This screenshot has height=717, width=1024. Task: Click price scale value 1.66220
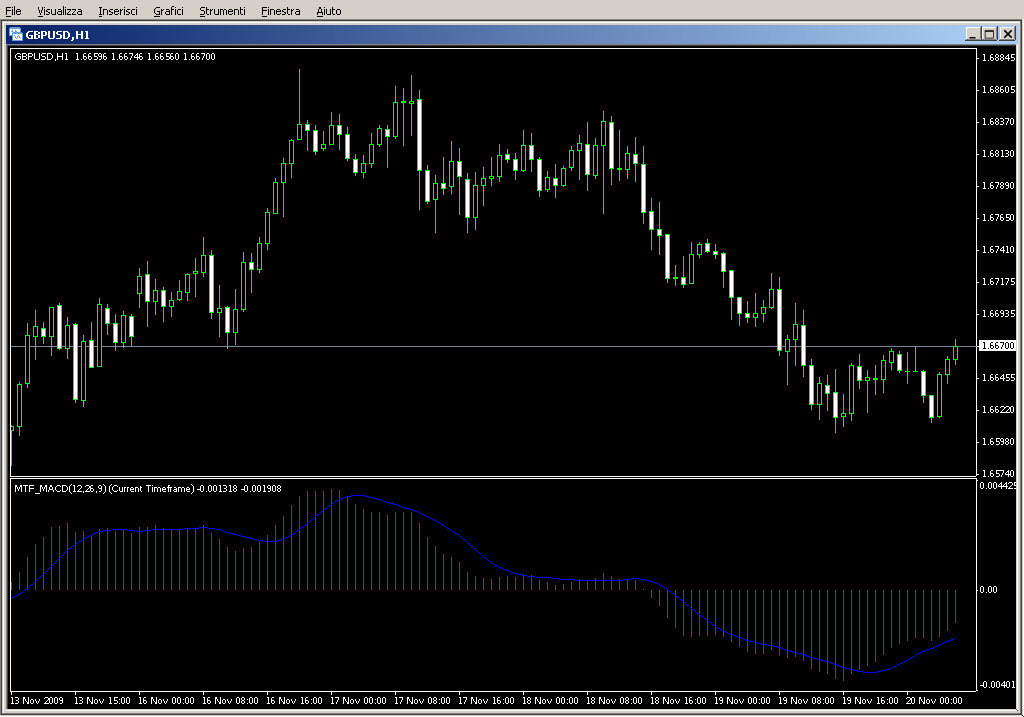(x=999, y=409)
